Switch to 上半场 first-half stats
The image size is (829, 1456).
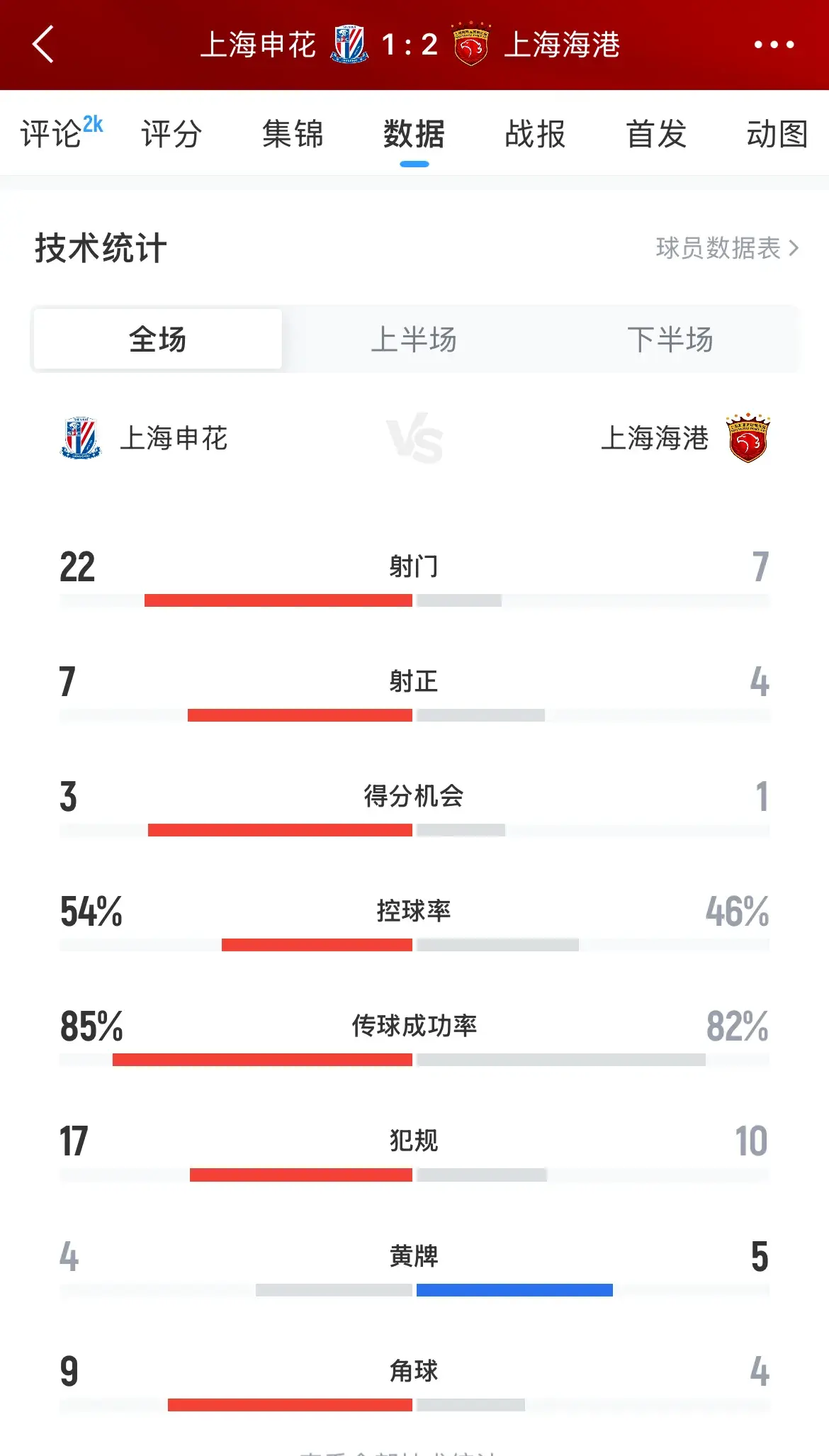click(414, 340)
